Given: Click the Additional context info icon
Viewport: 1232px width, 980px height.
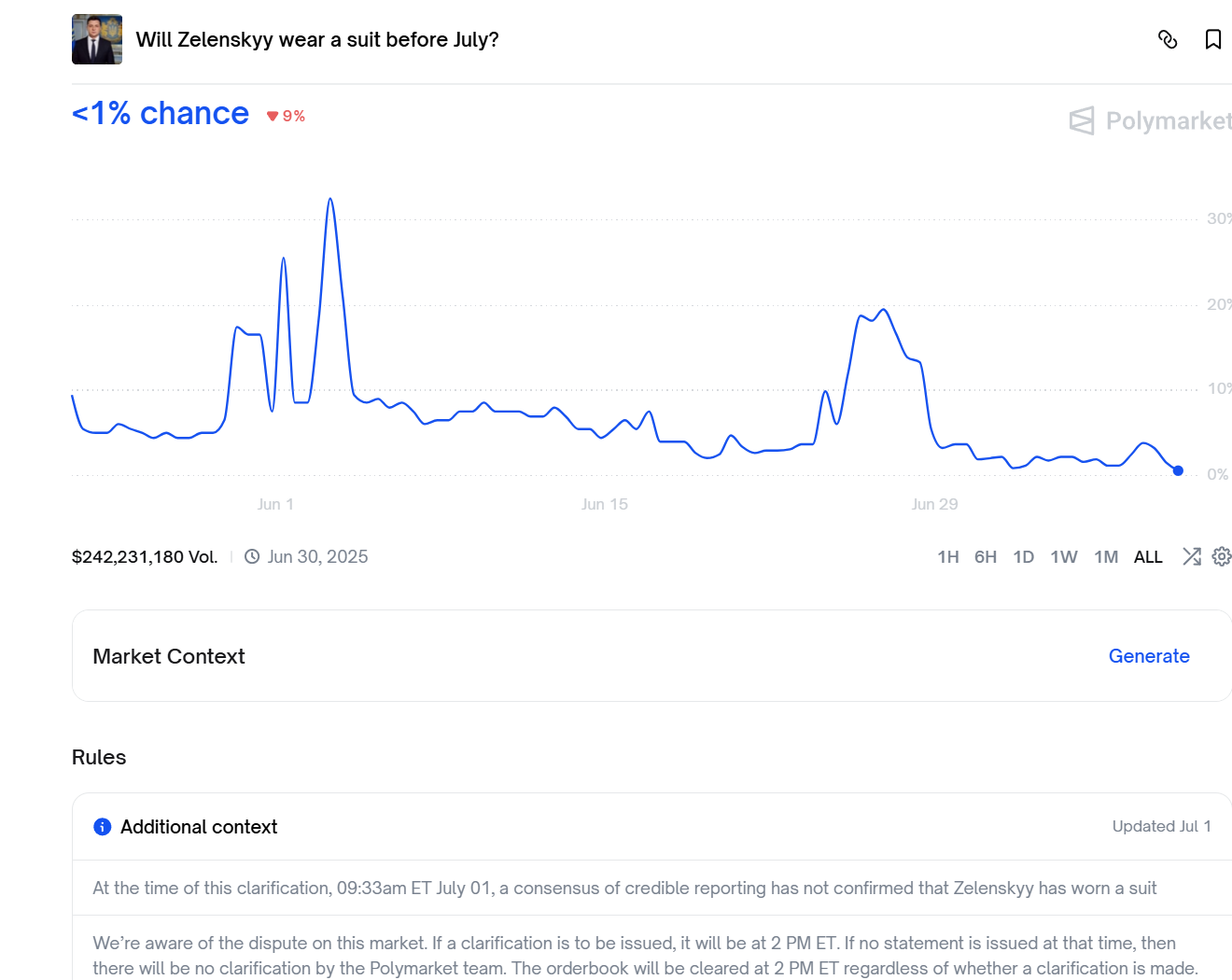Looking at the screenshot, I should pos(103,827).
